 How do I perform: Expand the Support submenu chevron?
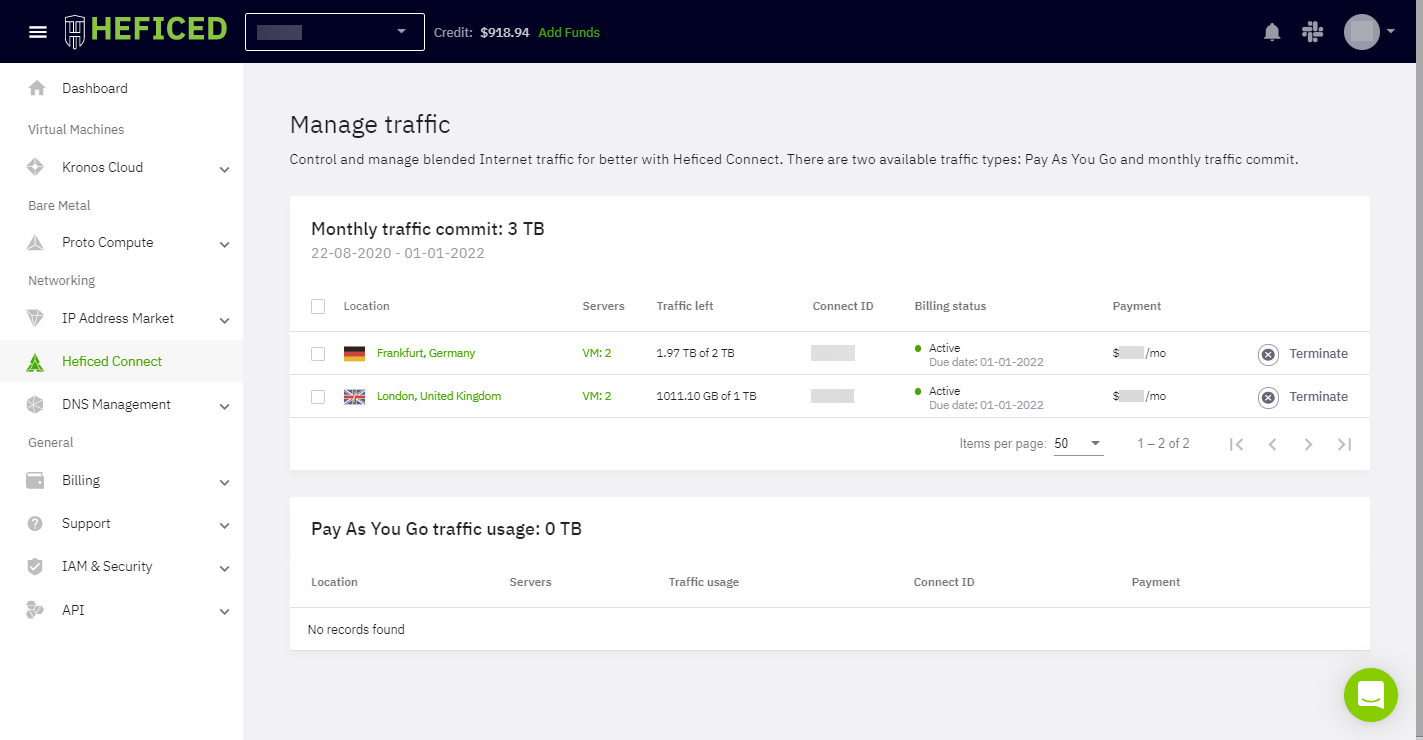[x=224, y=525]
